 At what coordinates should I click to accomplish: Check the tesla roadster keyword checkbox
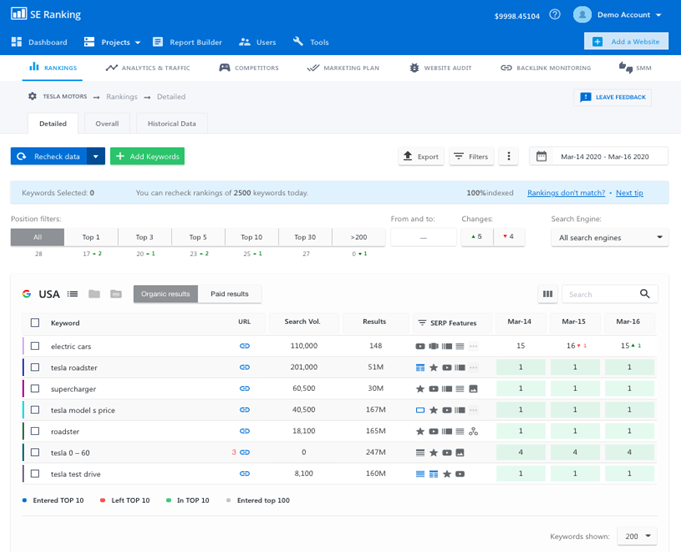point(35,367)
